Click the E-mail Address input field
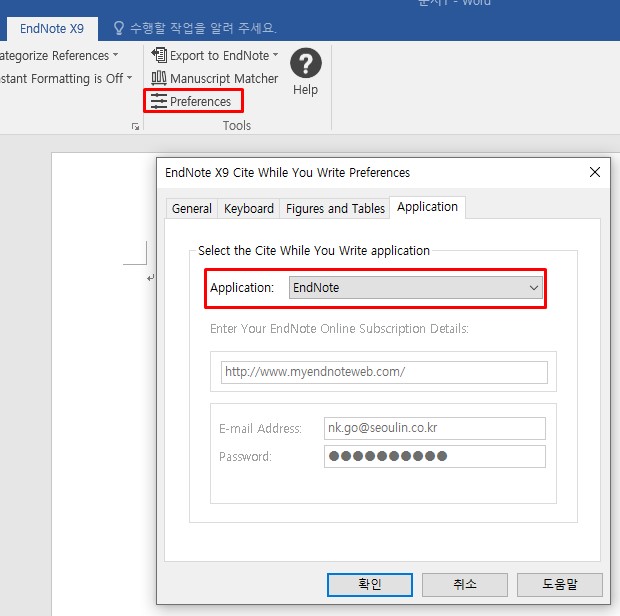 point(435,428)
